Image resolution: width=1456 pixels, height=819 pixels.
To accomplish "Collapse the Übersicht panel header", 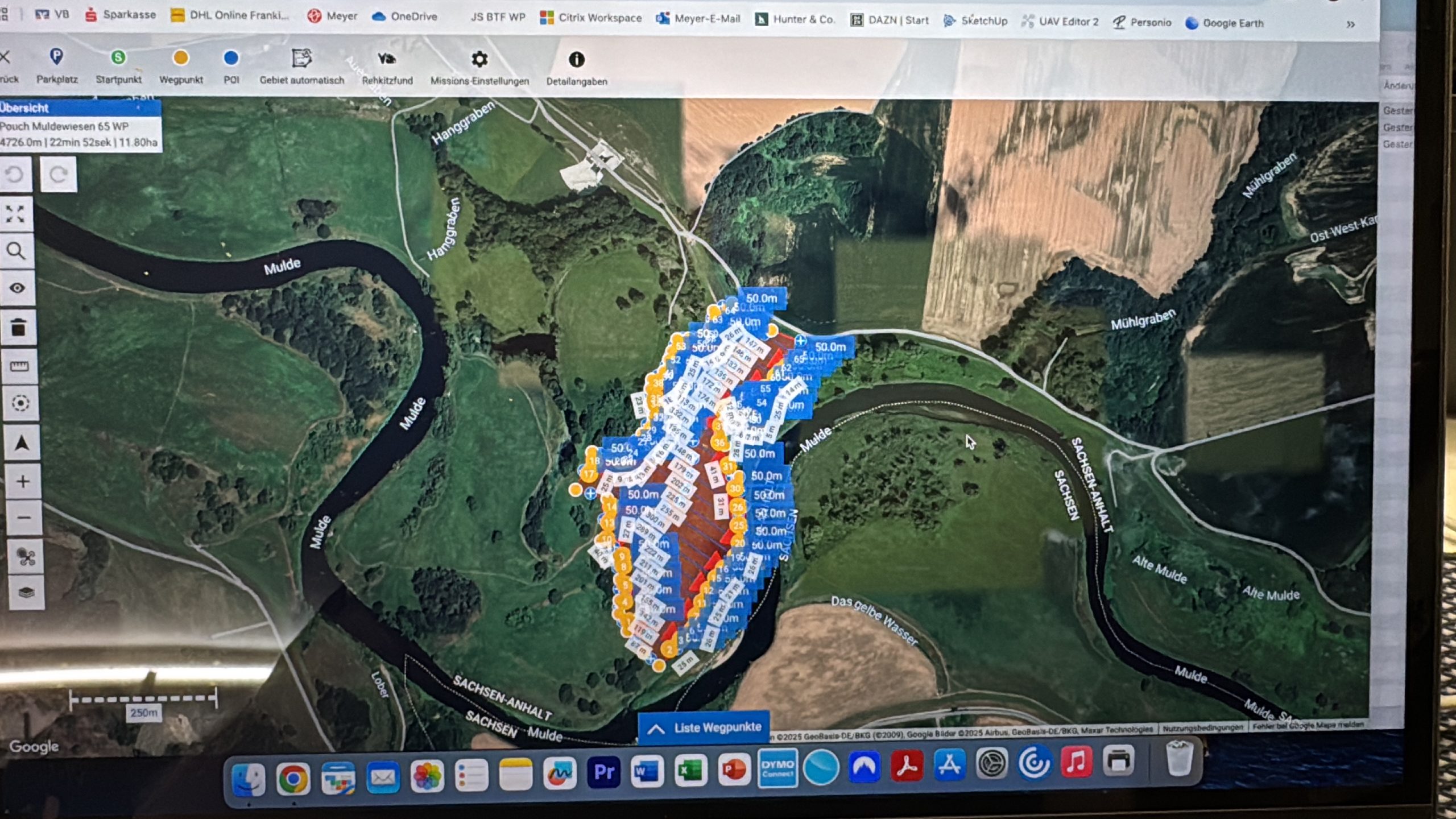I will [80, 107].
